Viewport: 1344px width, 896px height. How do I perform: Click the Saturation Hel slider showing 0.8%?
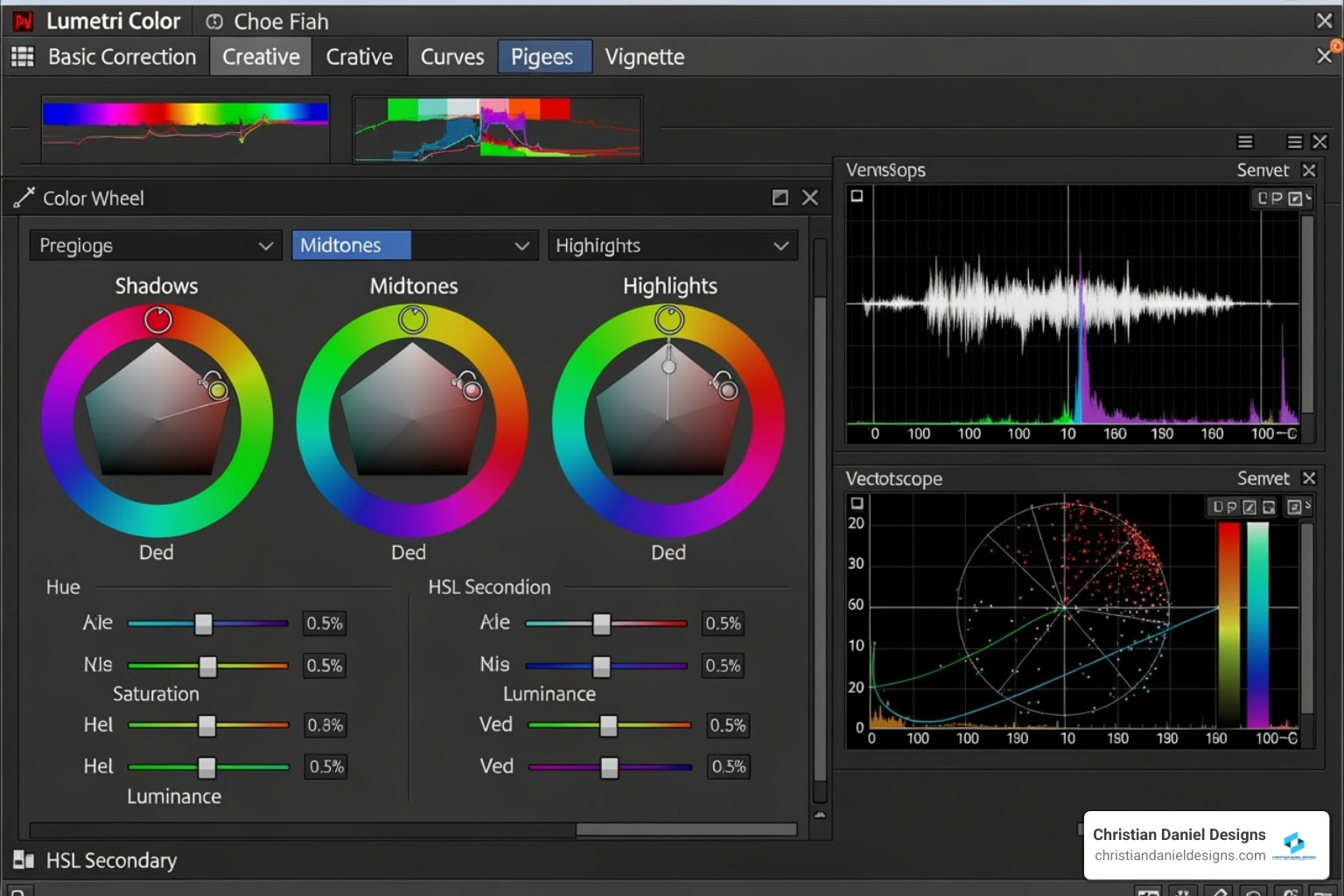pos(206,725)
